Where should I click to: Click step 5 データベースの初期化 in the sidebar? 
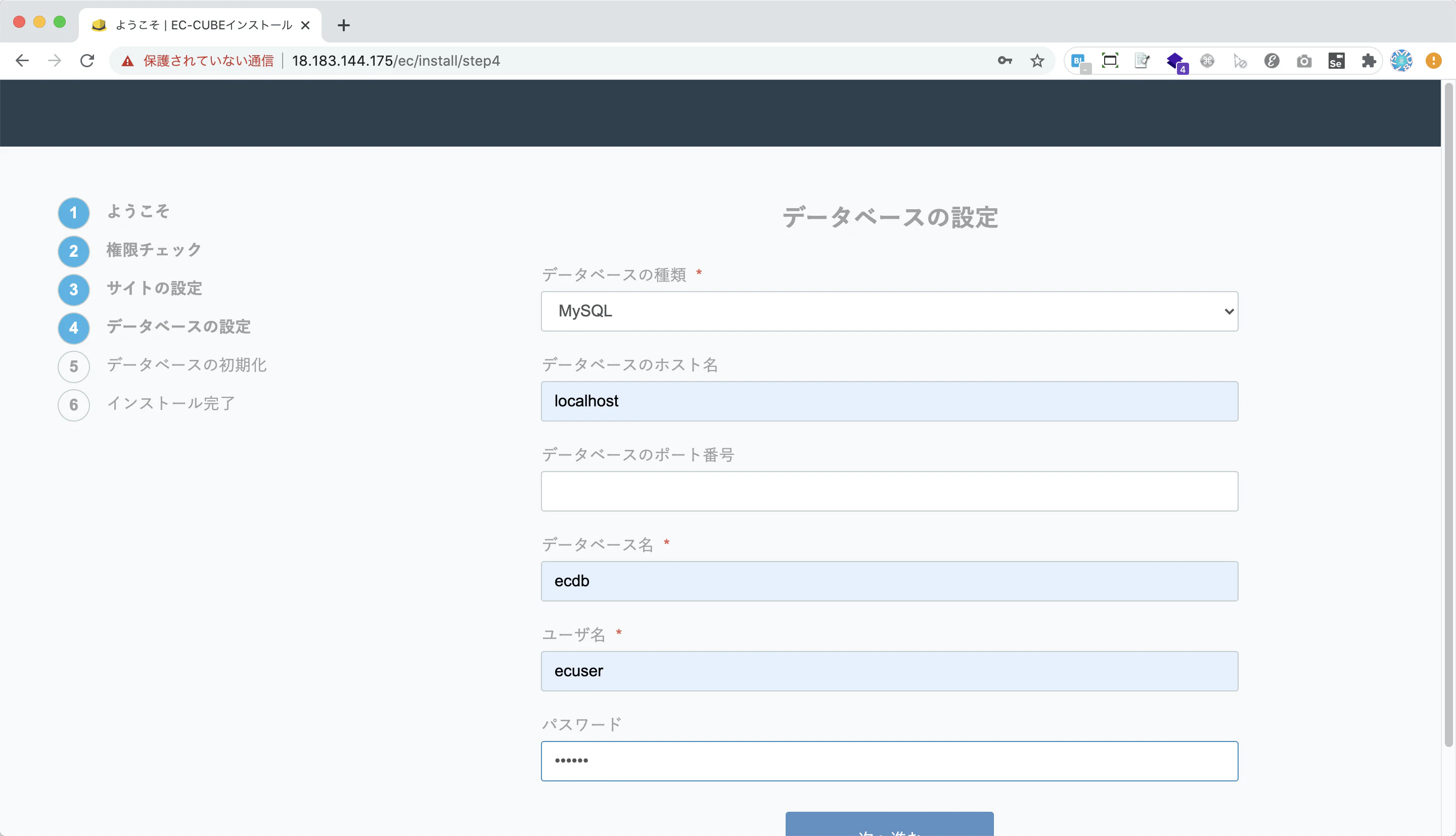point(162,366)
